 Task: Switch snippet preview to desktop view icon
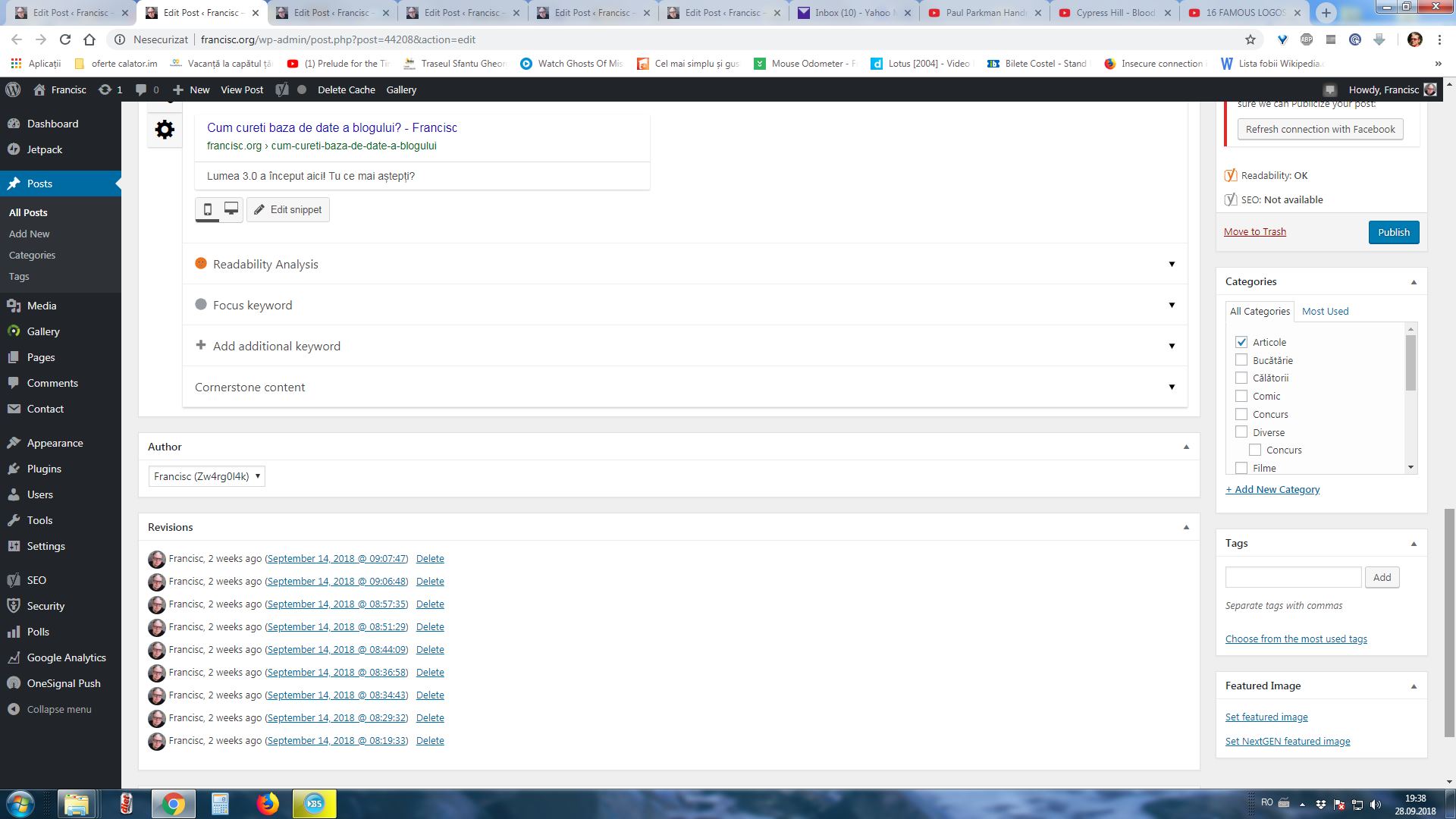231,209
